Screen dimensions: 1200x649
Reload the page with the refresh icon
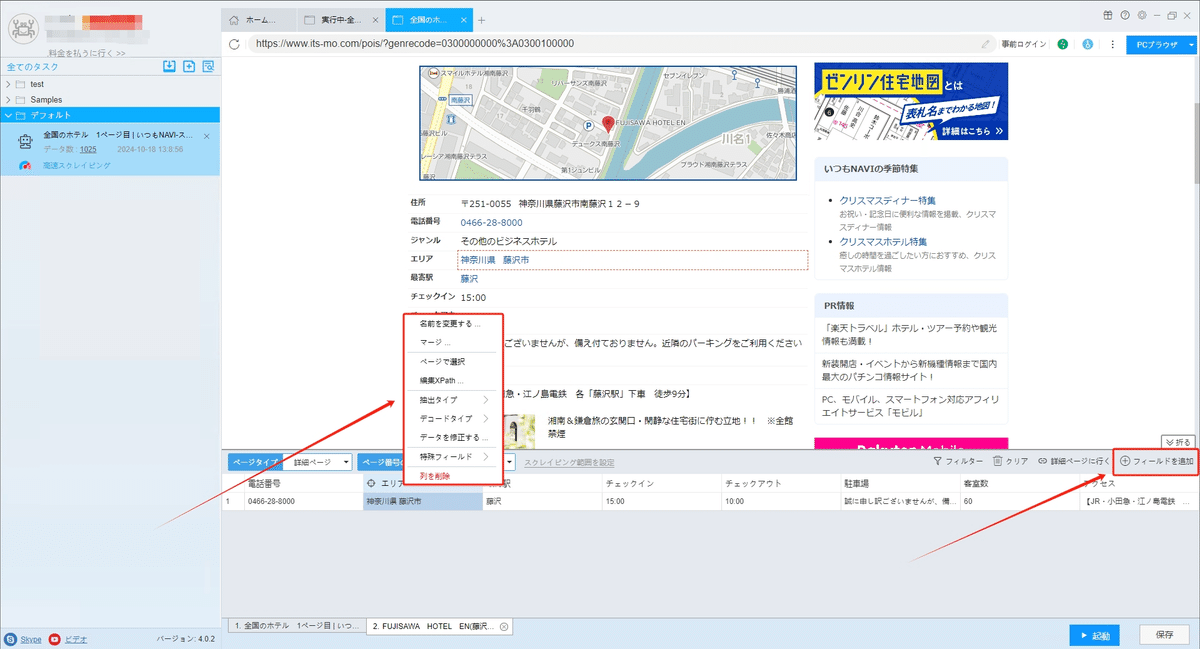(x=234, y=44)
